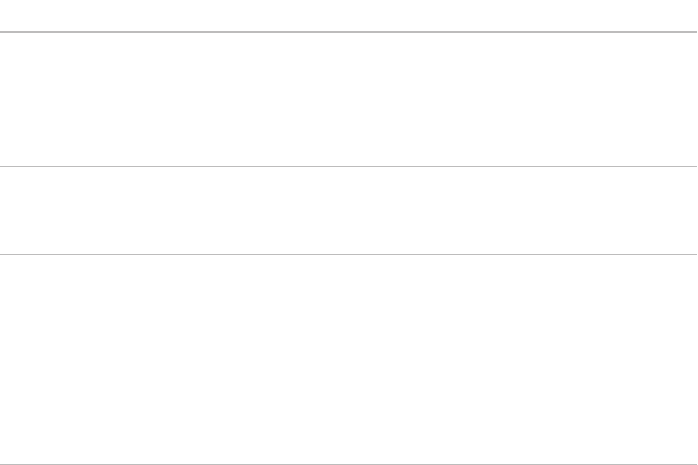Click the left end of the bottom divider
The image size is (698, 465).
coord(3,464)
